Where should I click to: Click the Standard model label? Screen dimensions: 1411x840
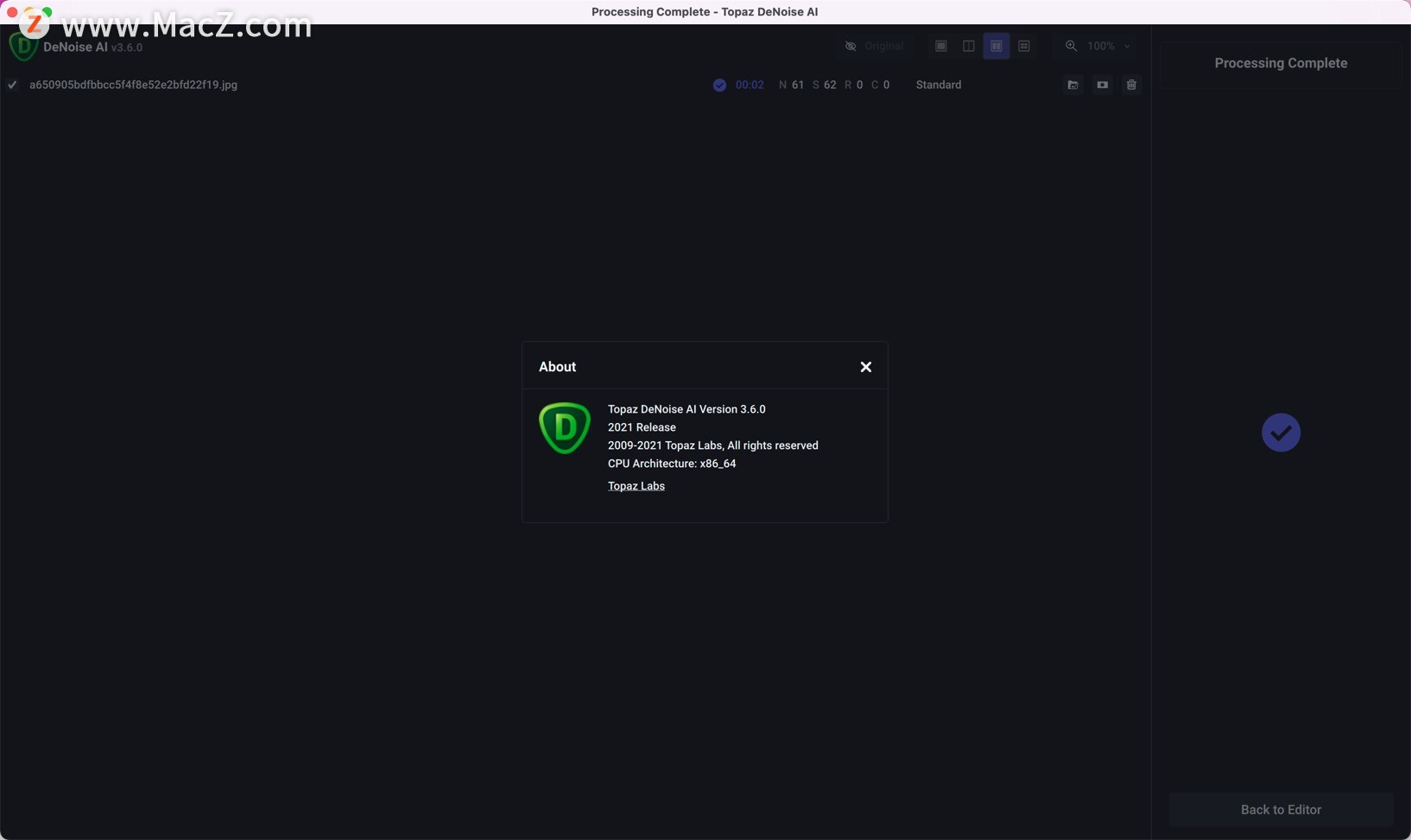coord(939,85)
